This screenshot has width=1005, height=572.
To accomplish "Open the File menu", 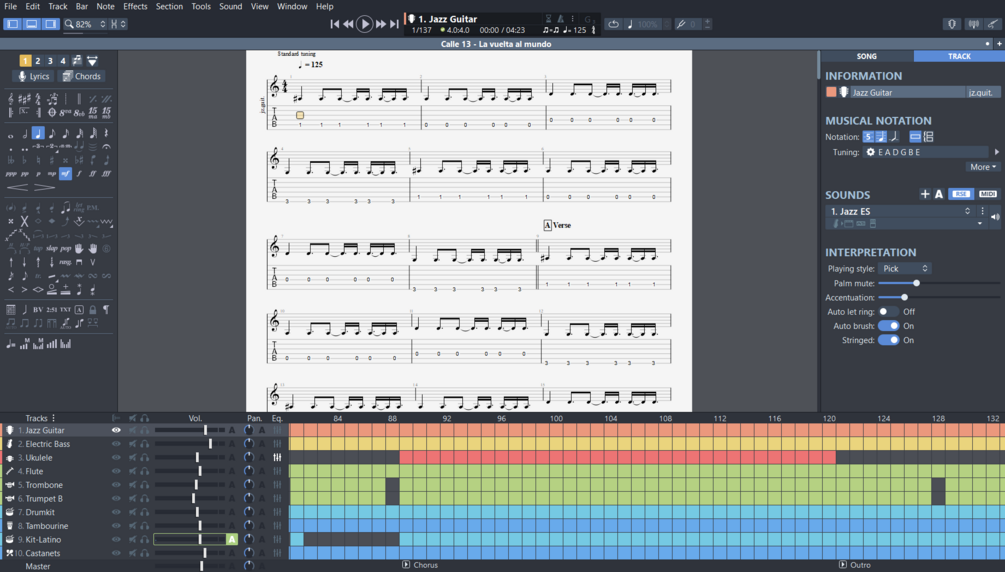I will 11,6.
